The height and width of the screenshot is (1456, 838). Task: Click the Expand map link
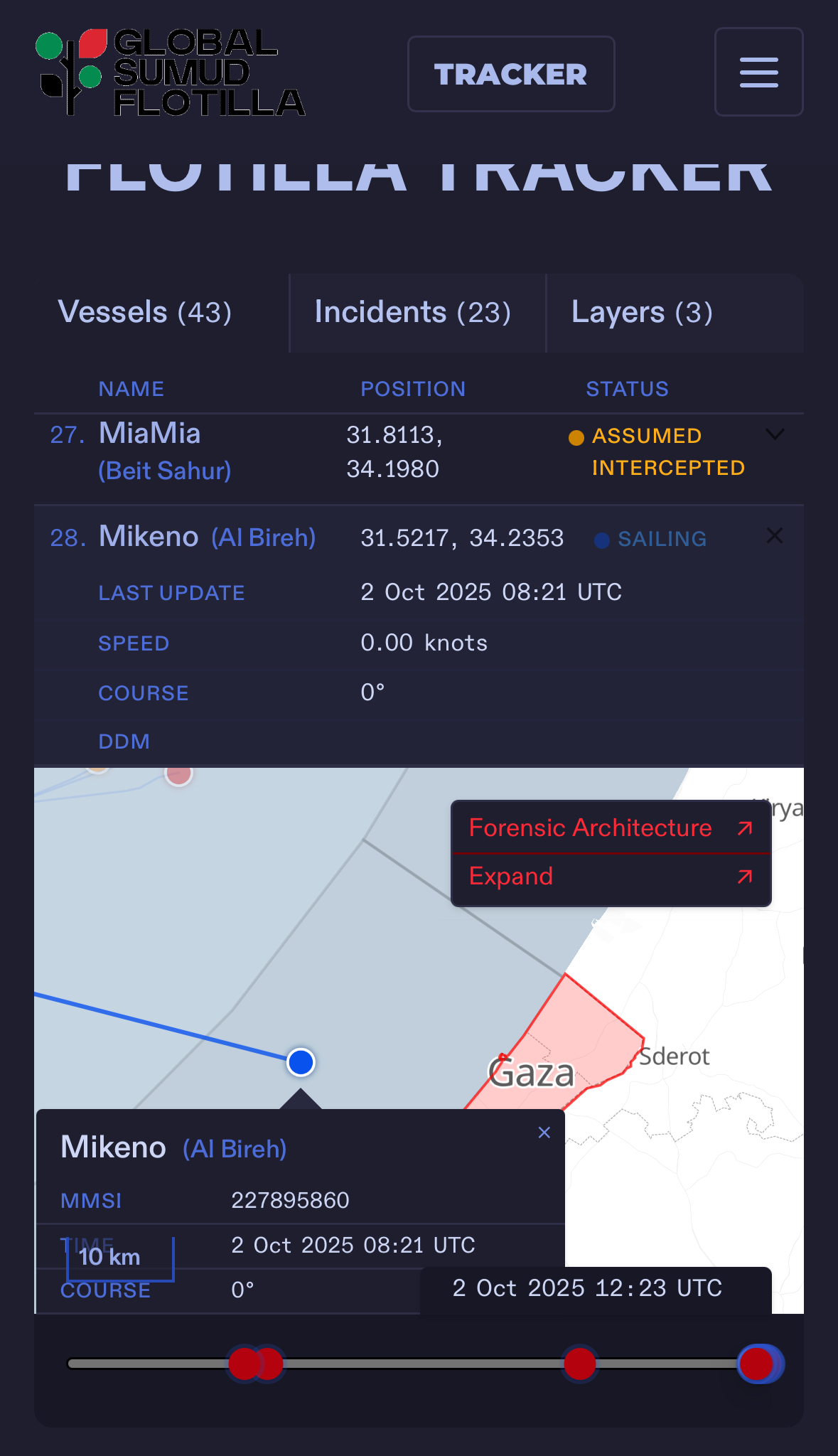511,877
